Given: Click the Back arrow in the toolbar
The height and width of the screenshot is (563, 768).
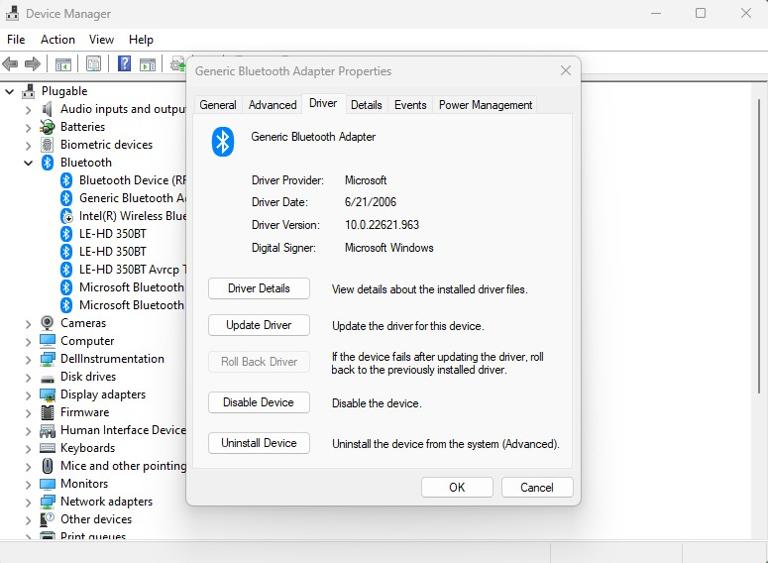Looking at the screenshot, I should pyautogui.click(x=10, y=64).
